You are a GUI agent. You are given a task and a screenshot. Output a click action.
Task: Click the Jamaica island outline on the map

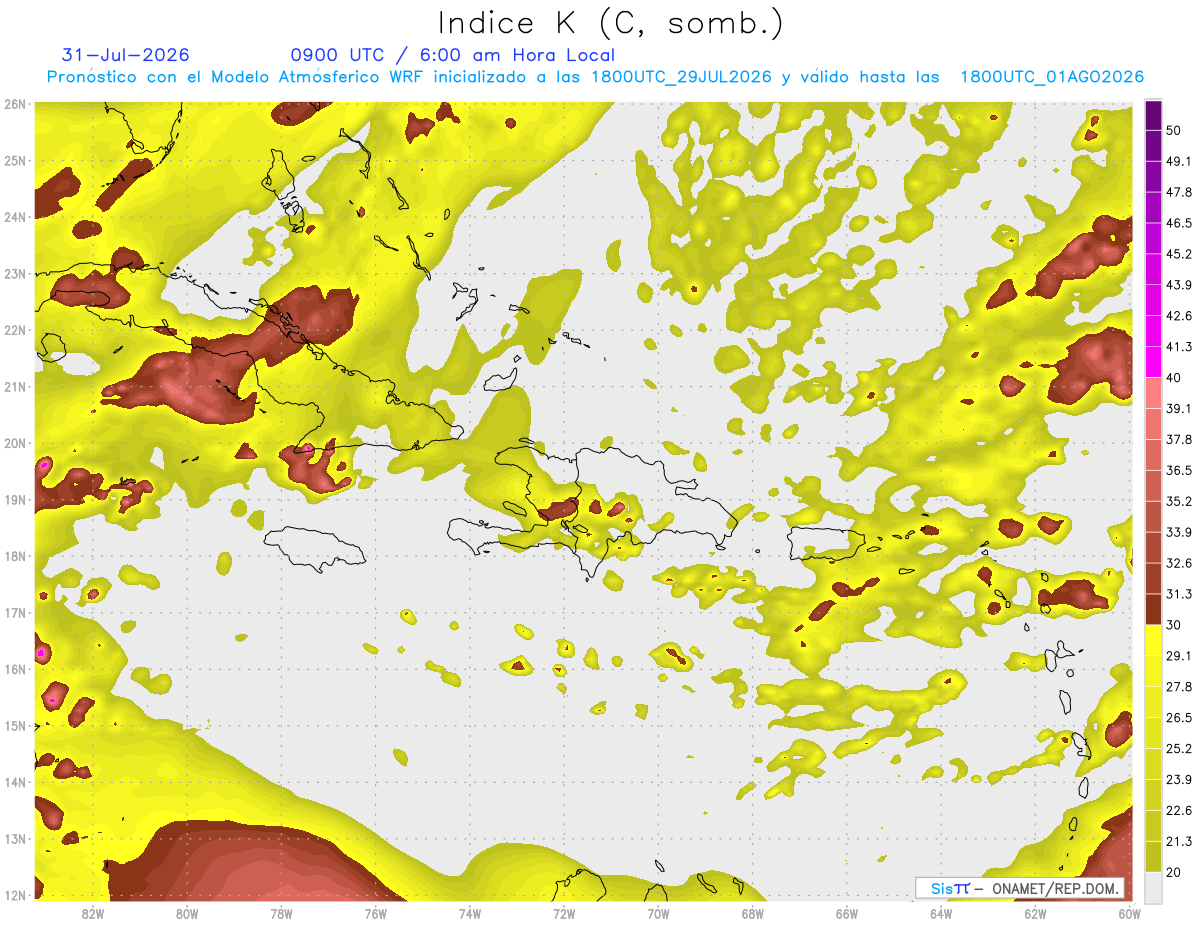(x=313, y=550)
